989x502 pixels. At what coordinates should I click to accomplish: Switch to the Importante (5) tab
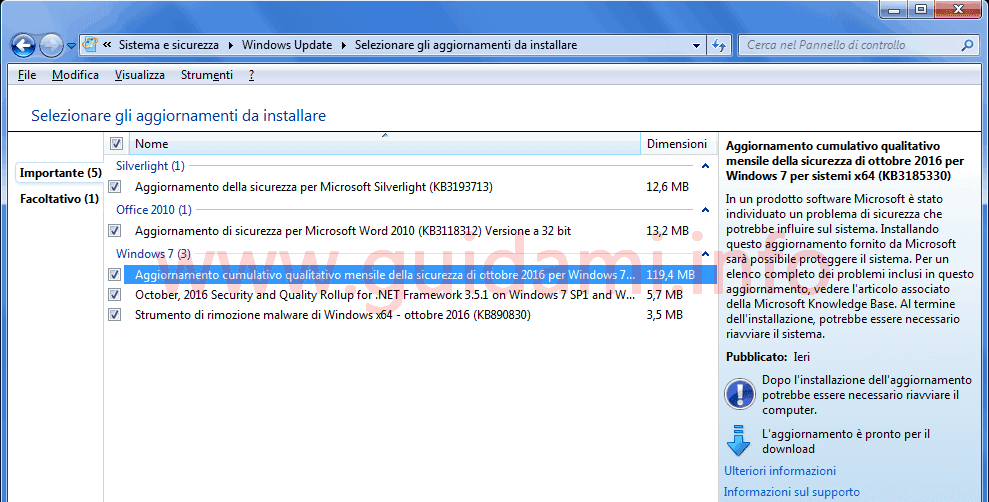[x=60, y=173]
